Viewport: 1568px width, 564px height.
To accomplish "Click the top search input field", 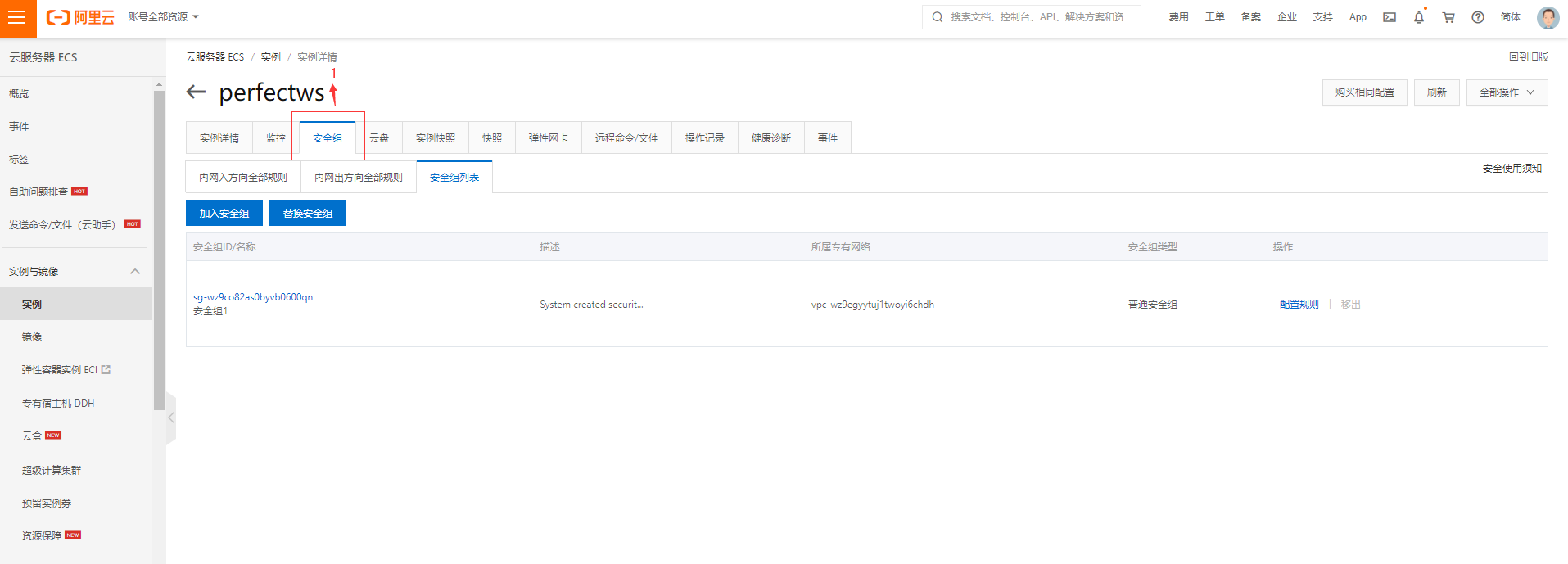I will coord(1037,17).
